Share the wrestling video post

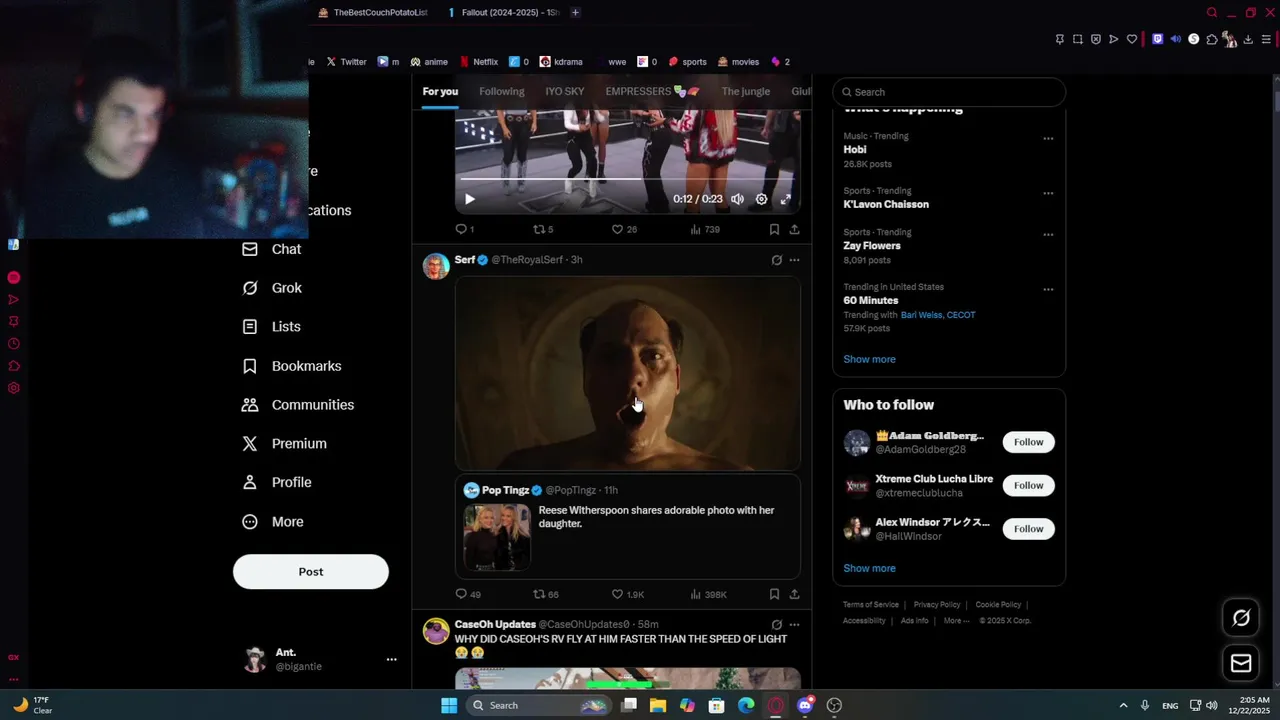794,229
